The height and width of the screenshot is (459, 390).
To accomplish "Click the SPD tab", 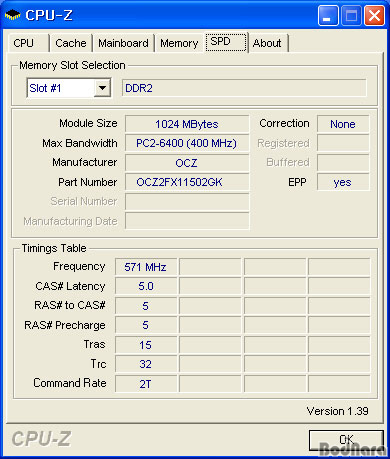I will (226, 42).
